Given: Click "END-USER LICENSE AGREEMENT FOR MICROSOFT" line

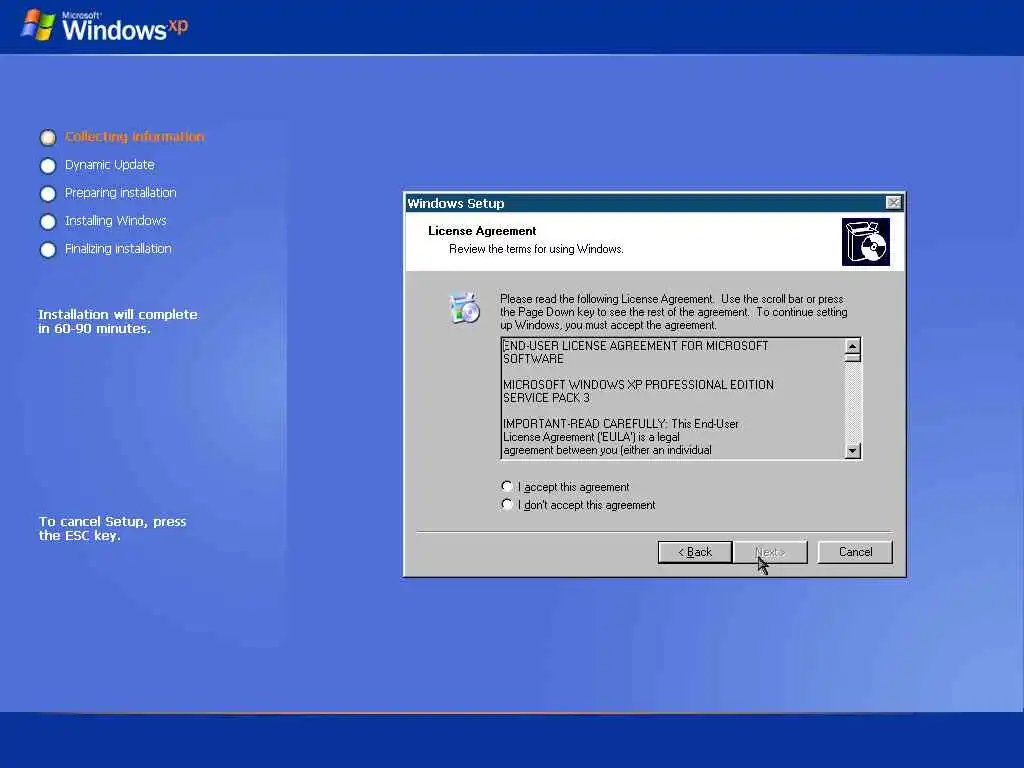Looking at the screenshot, I should [x=635, y=345].
